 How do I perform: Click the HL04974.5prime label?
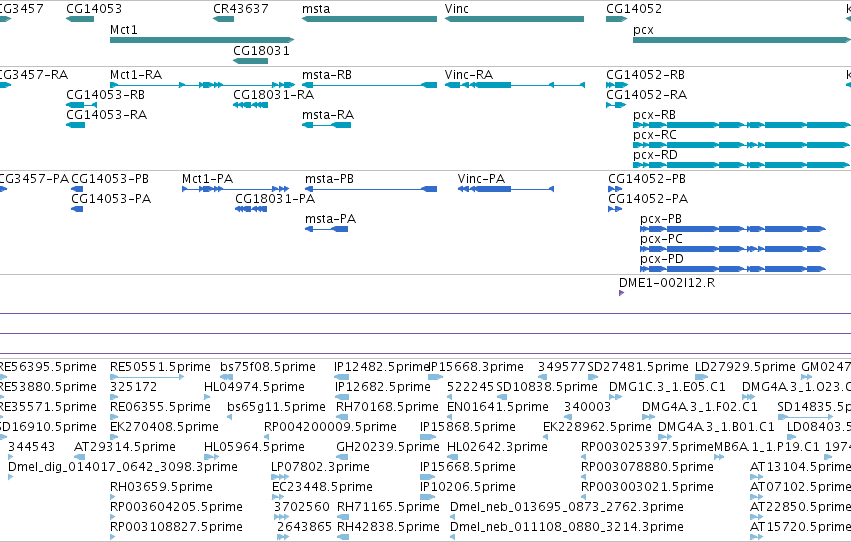pyautogui.click(x=254, y=386)
